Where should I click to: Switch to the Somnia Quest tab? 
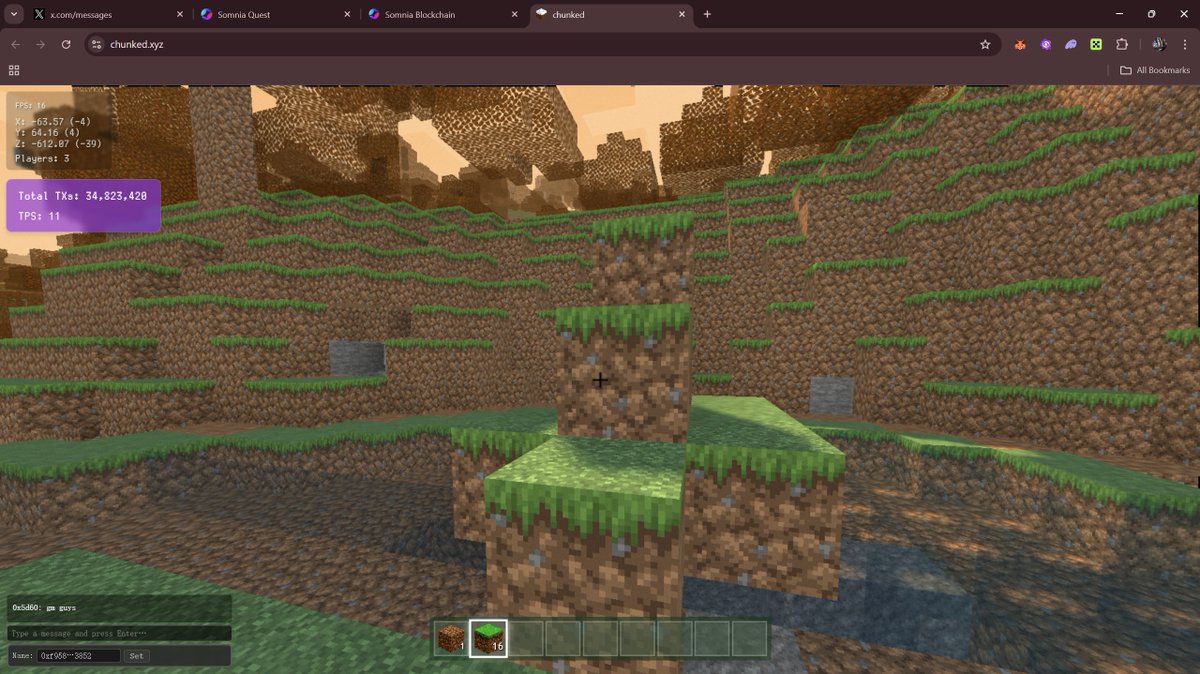pyautogui.click(x=275, y=15)
